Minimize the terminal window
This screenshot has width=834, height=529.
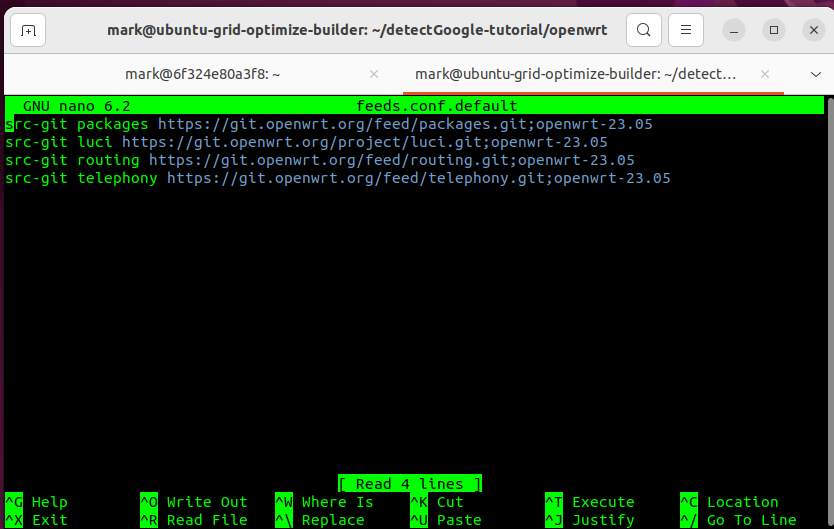coord(733,30)
